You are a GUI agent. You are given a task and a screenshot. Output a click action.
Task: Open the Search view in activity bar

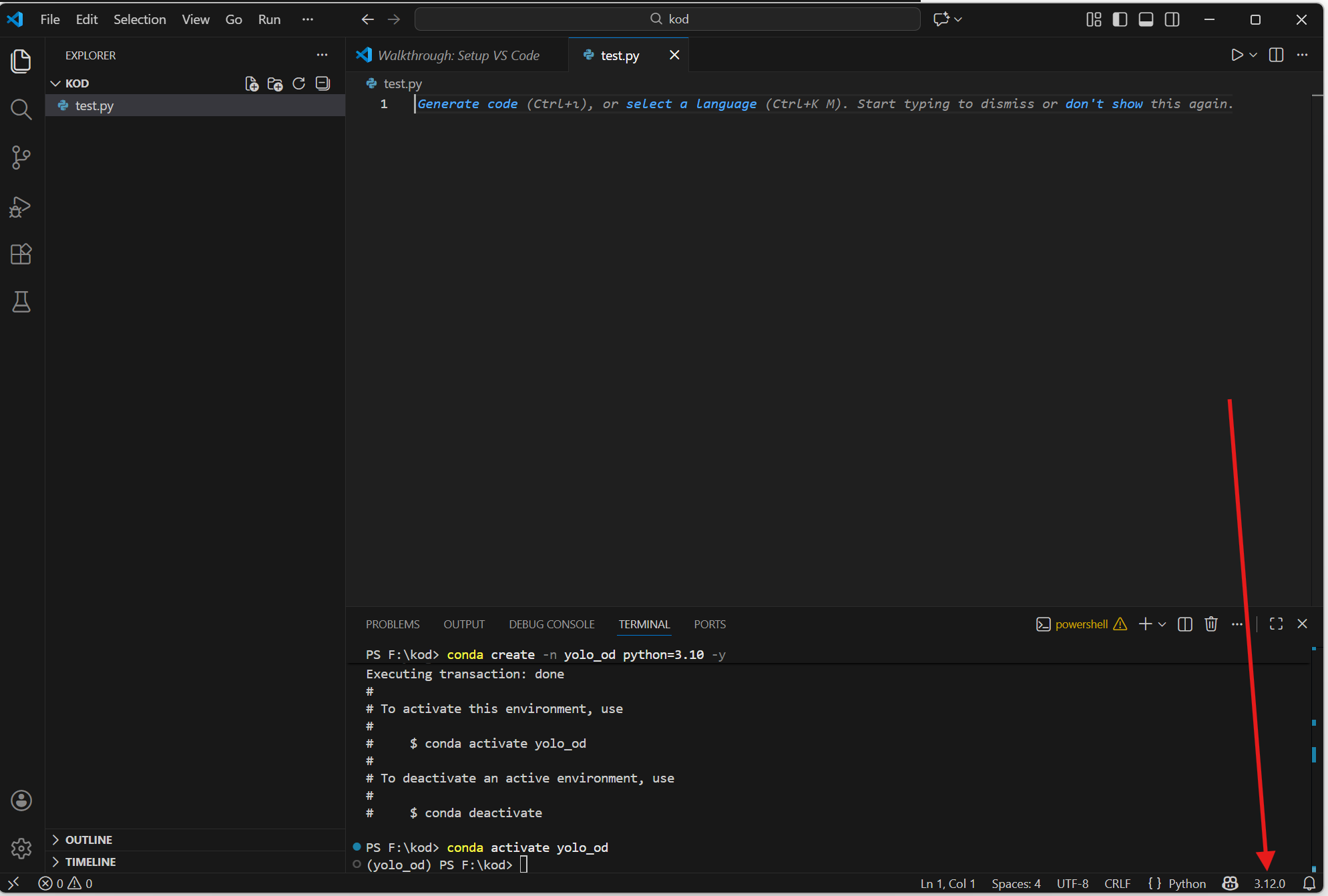[21, 109]
